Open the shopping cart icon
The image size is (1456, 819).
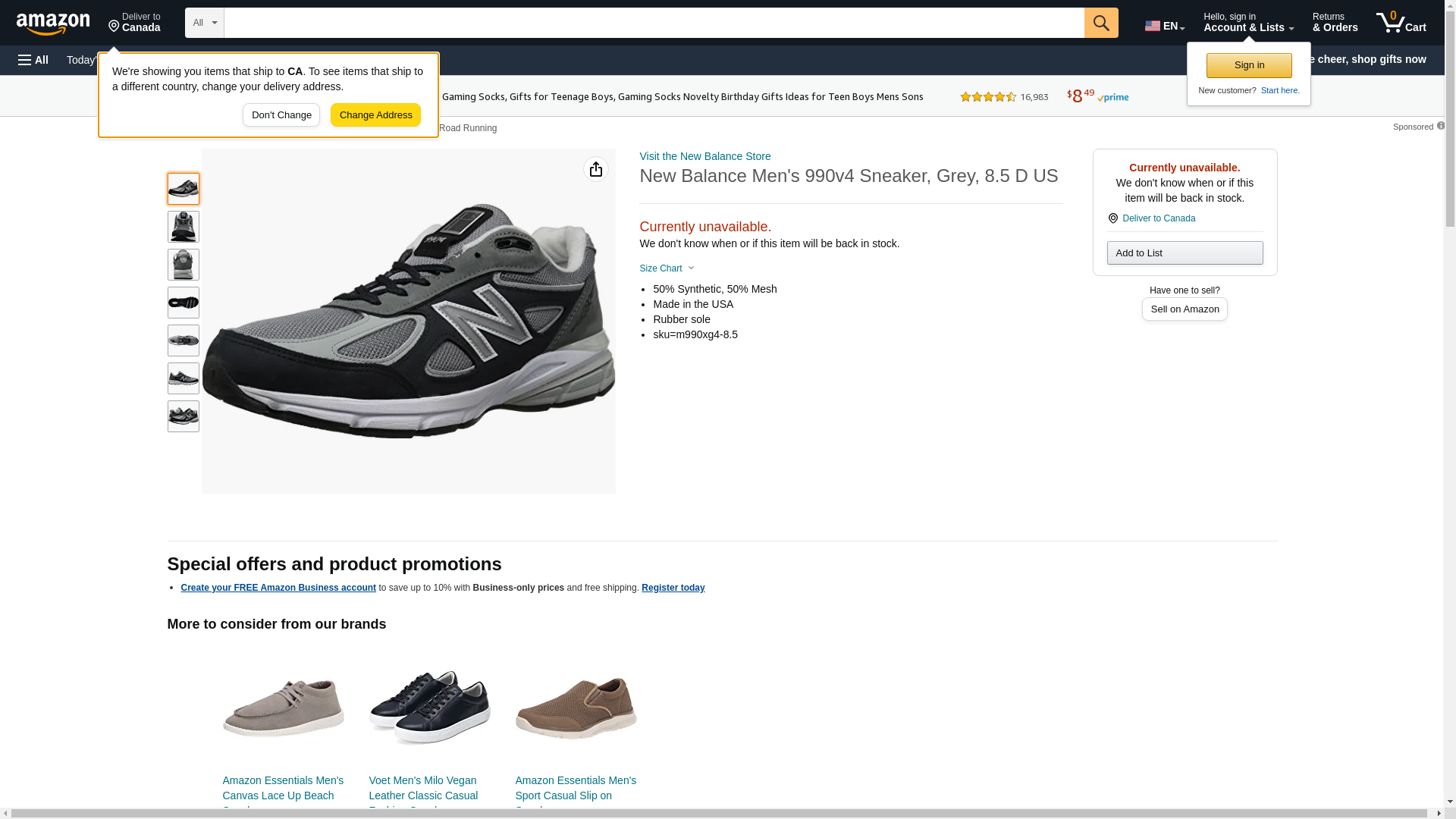coord(1401,23)
